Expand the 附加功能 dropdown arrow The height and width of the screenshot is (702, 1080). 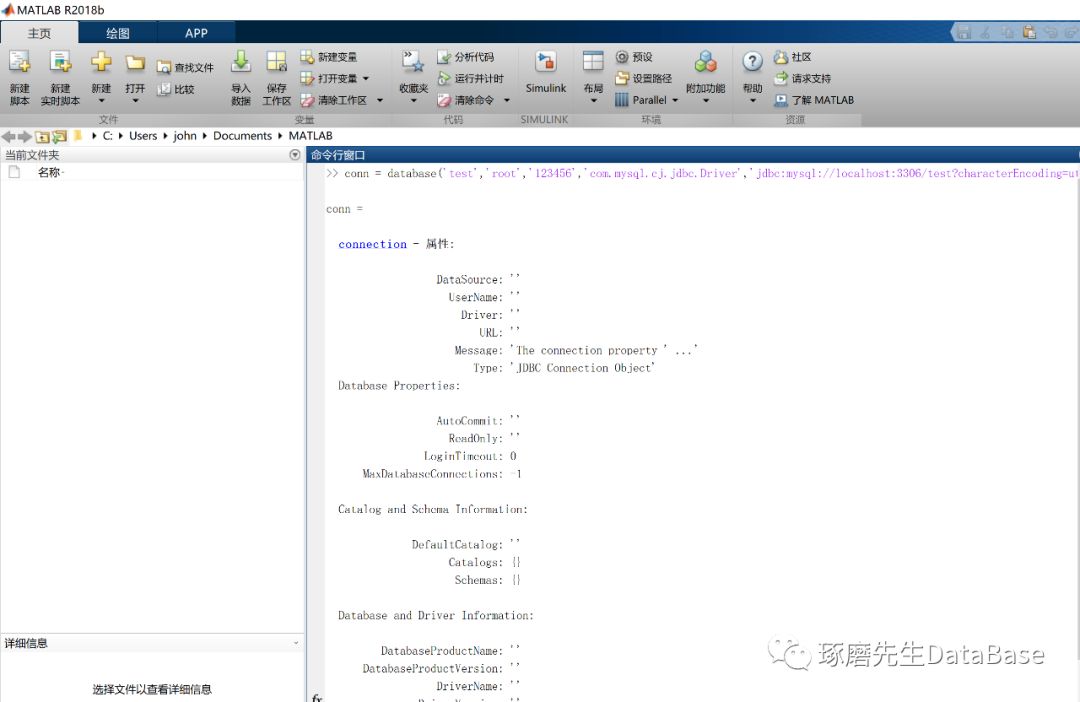(705, 101)
